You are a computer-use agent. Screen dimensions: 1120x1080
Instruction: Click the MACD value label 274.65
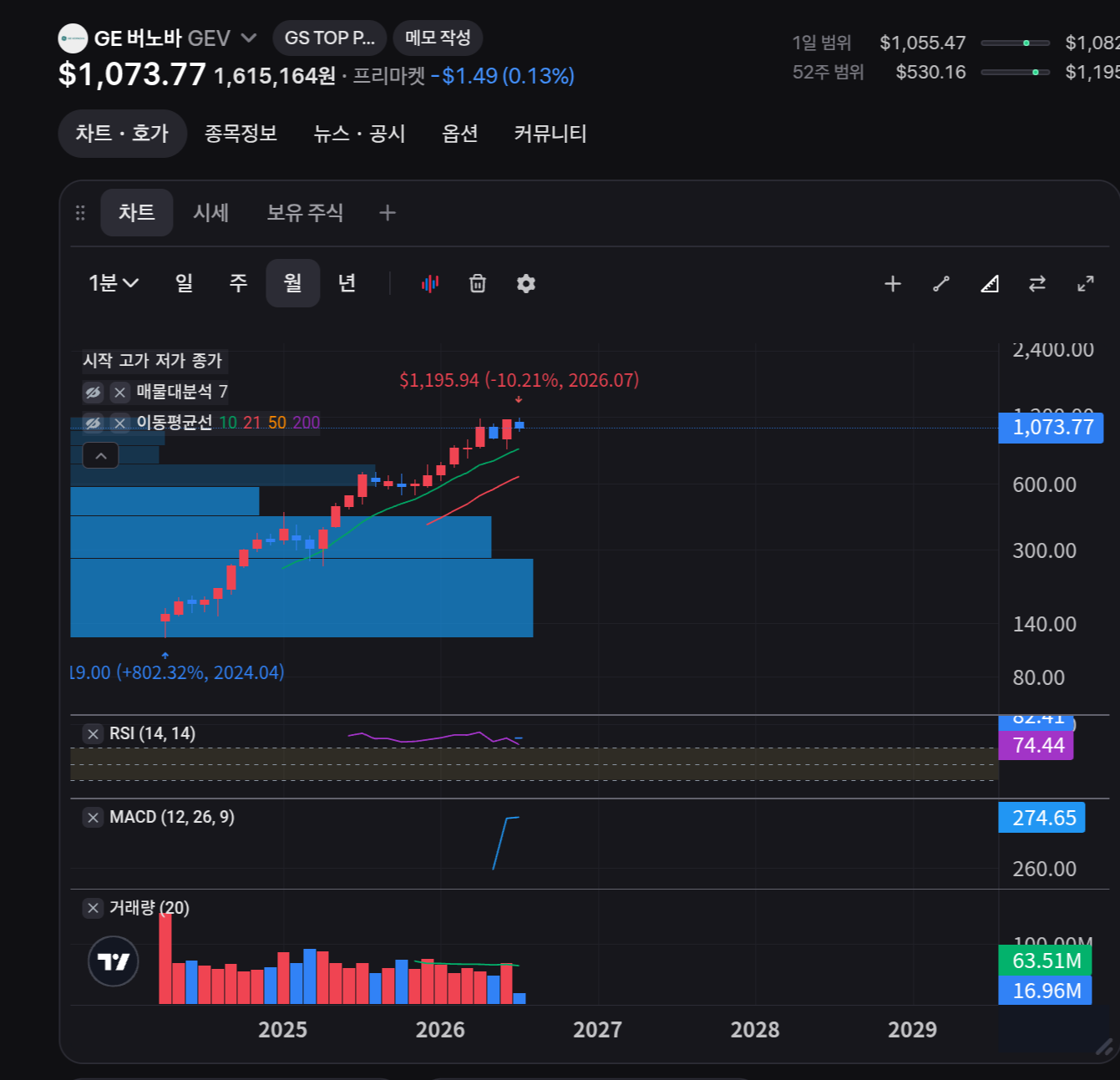point(1042,818)
